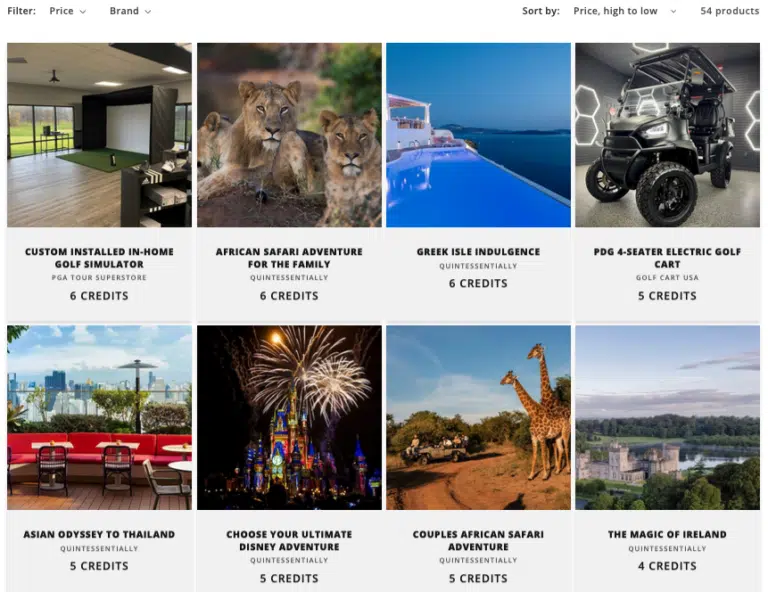This screenshot has height=592, width=768.
Task: Click the sort dropdown chevron arrow
Action: coord(673,12)
